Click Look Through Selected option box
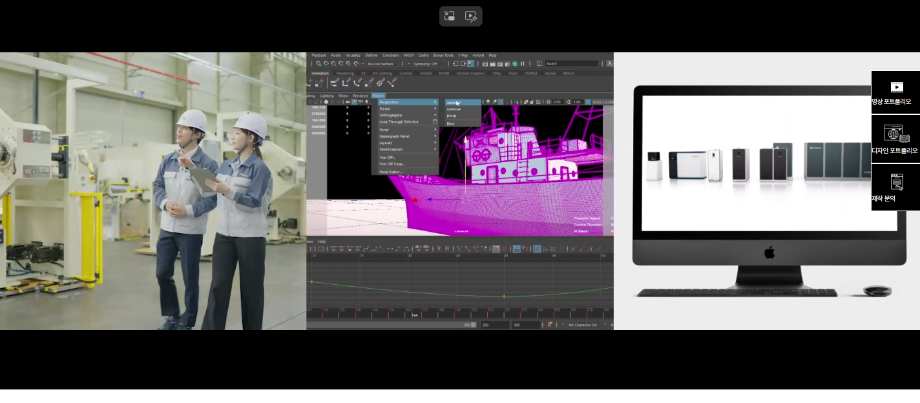This screenshot has height=403, width=920. tap(435, 123)
